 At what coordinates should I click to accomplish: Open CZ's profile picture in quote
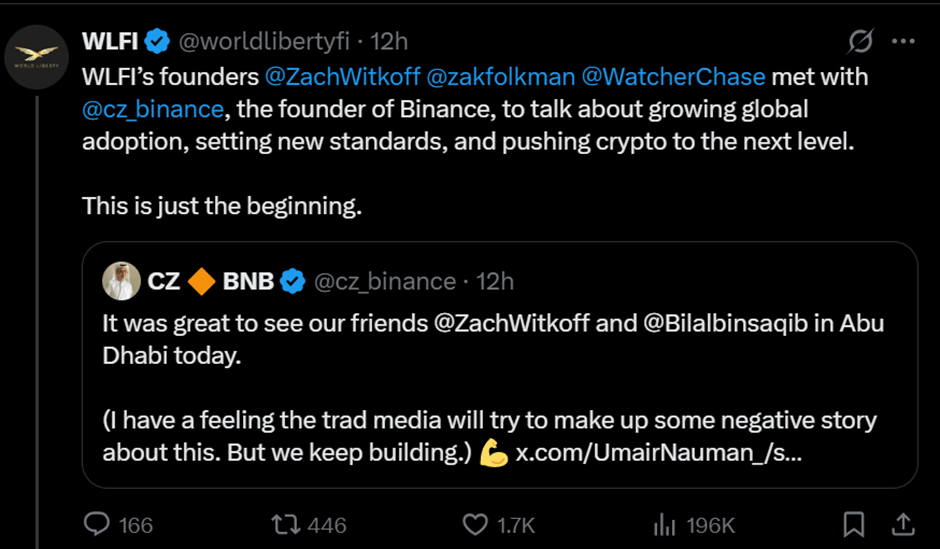click(x=121, y=281)
